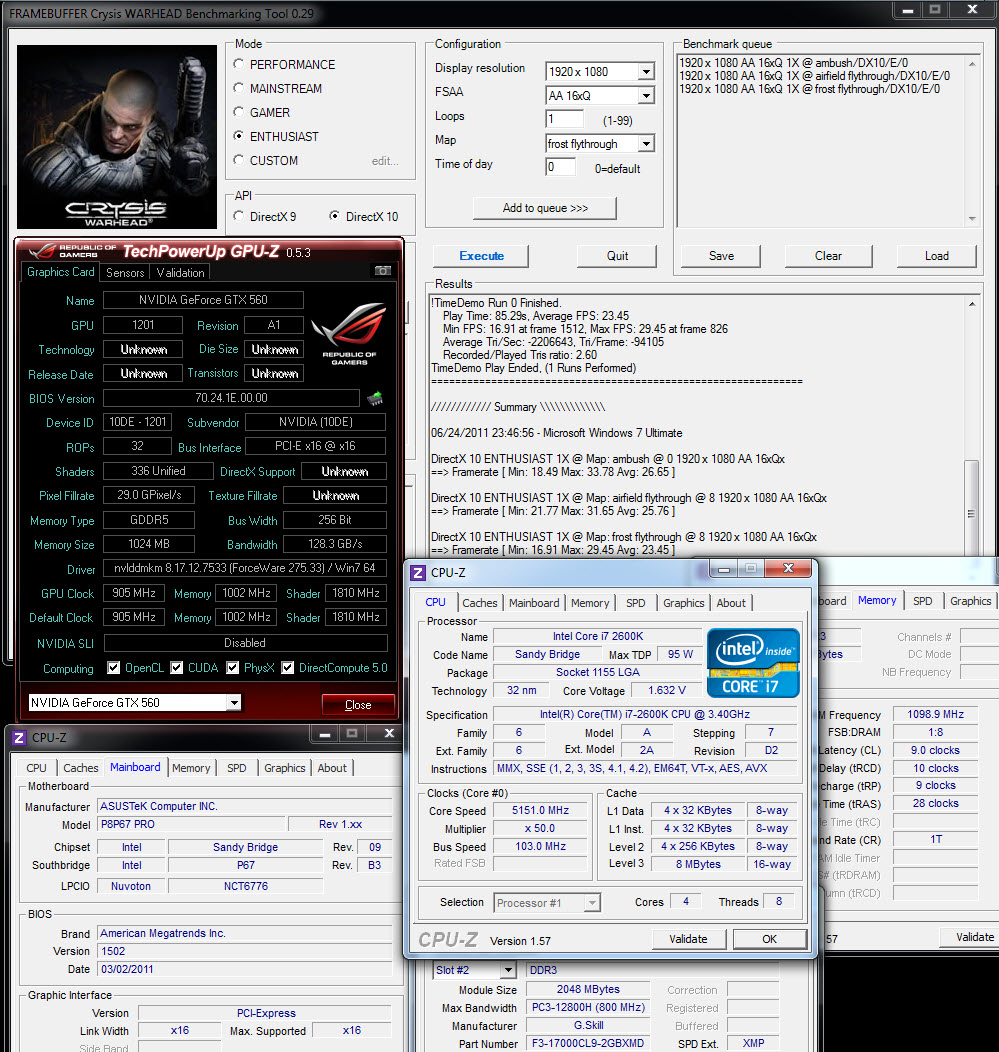This screenshot has width=999, height=1052.
Task: Select ENTHUSIAST mode radio button
Action: coord(238,136)
